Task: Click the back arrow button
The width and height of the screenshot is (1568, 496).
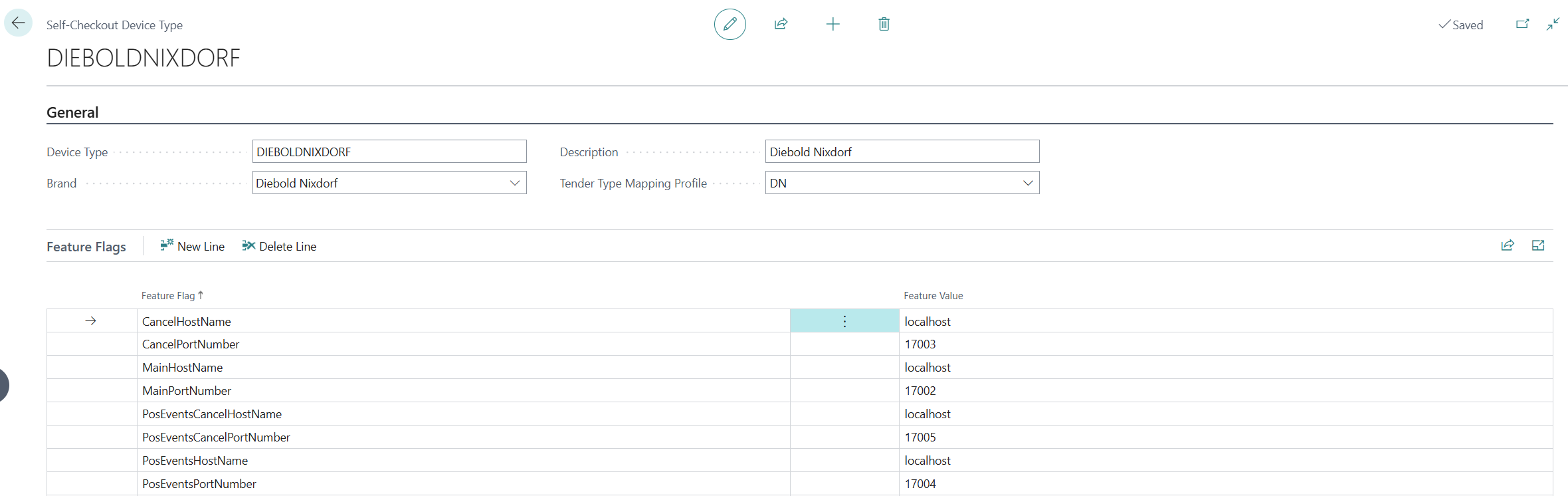Action: pos(18,23)
